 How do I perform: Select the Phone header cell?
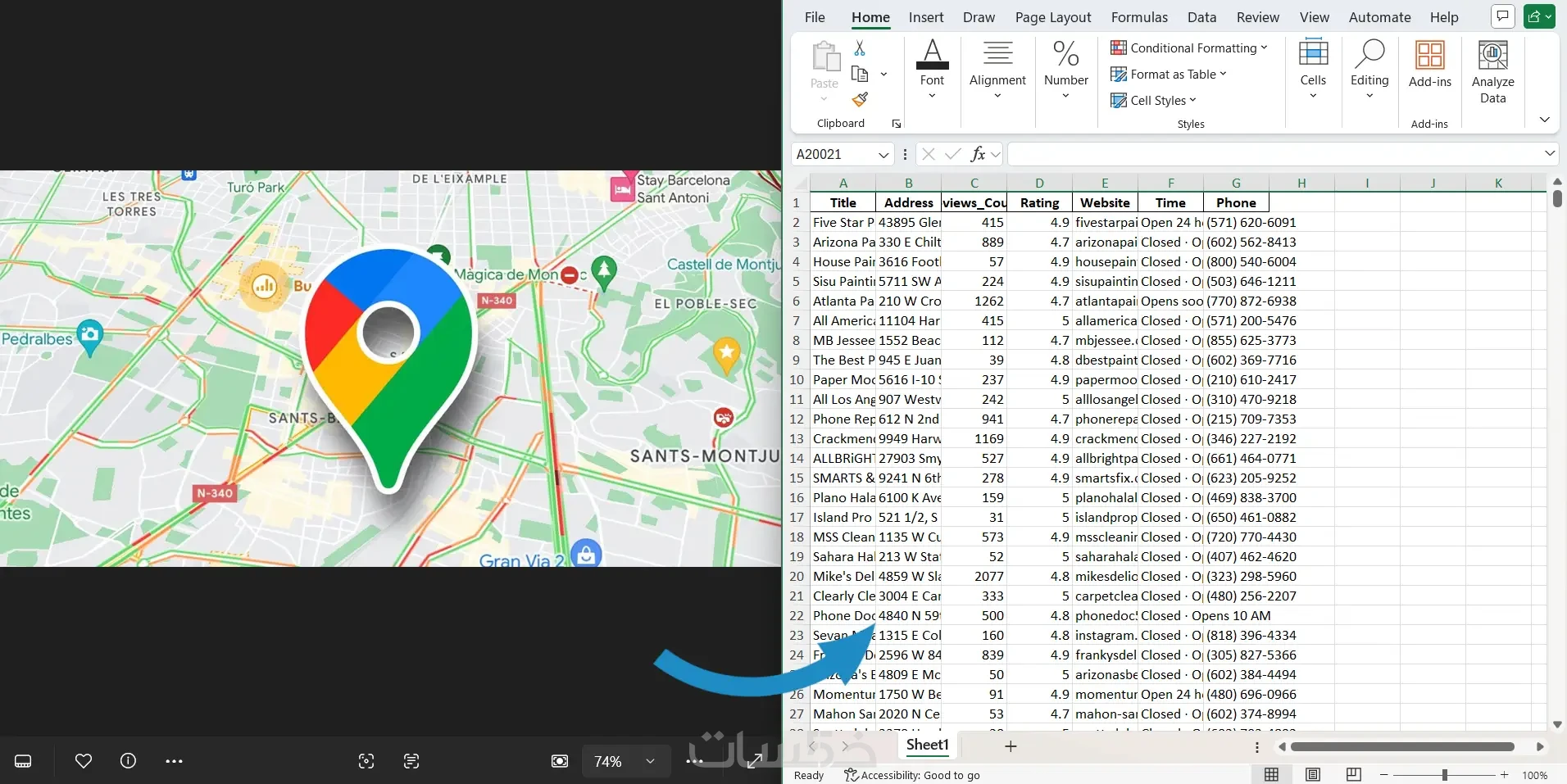pos(1236,203)
